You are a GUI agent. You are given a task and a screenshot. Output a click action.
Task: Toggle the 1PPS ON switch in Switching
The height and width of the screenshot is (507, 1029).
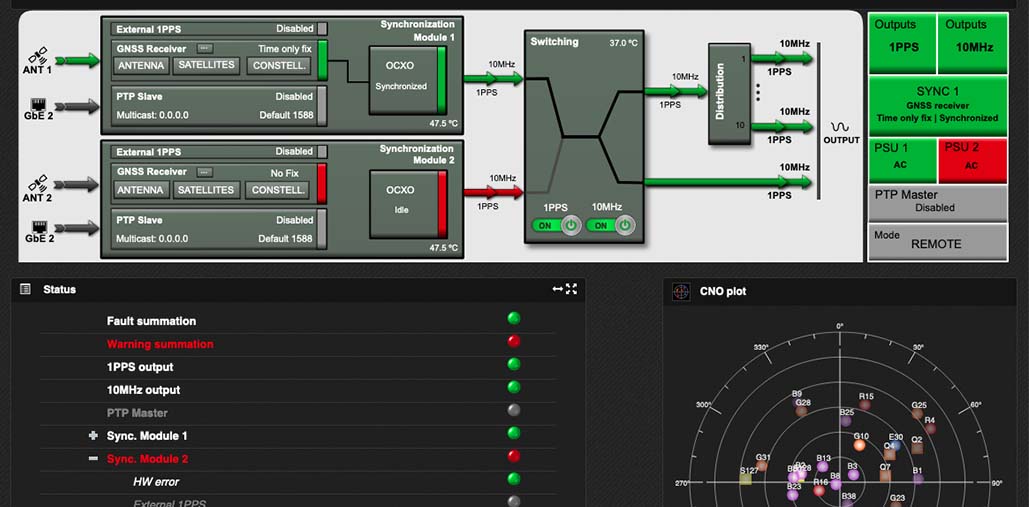click(555, 225)
